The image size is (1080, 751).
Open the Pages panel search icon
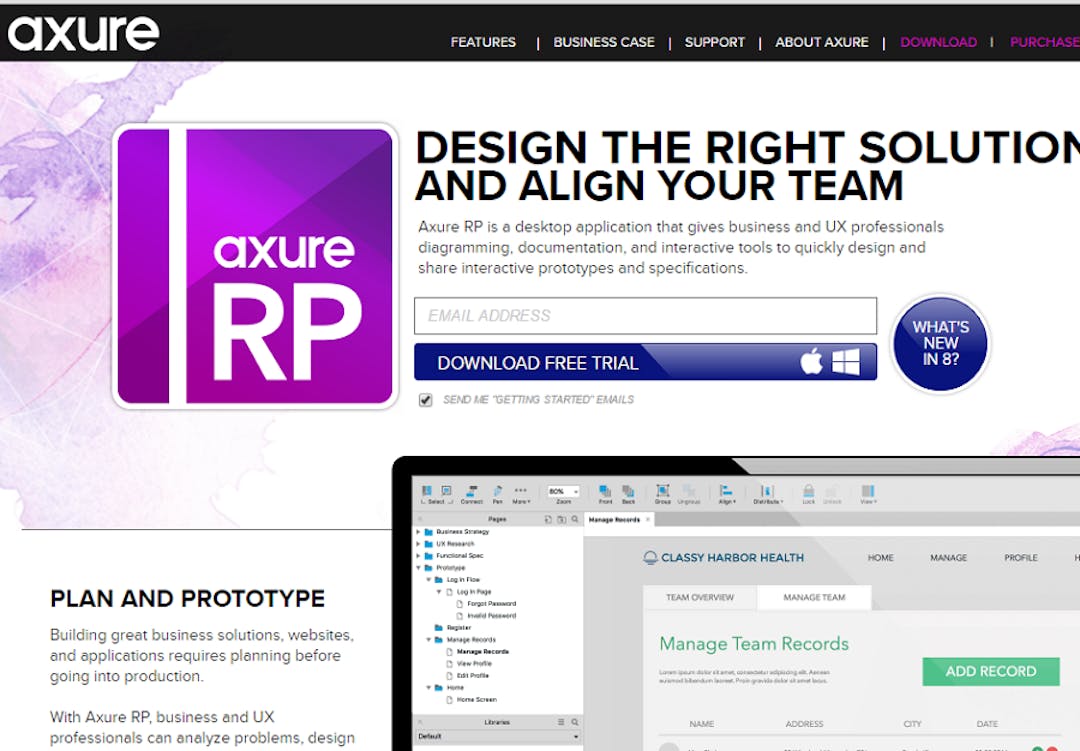575,519
